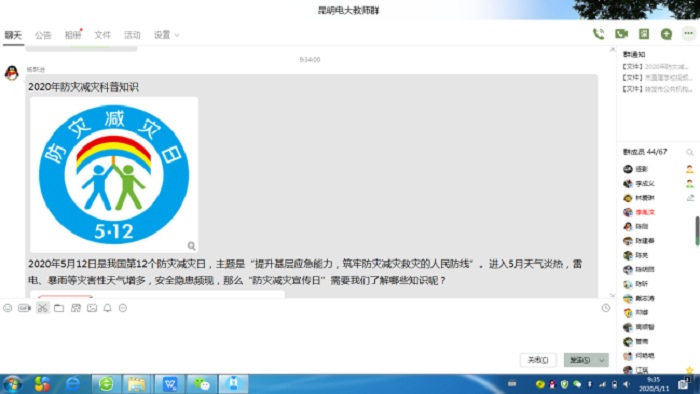The height and width of the screenshot is (394, 700).
Task: Click the chat scroll-up arrow
Action: click(x=612, y=50)
